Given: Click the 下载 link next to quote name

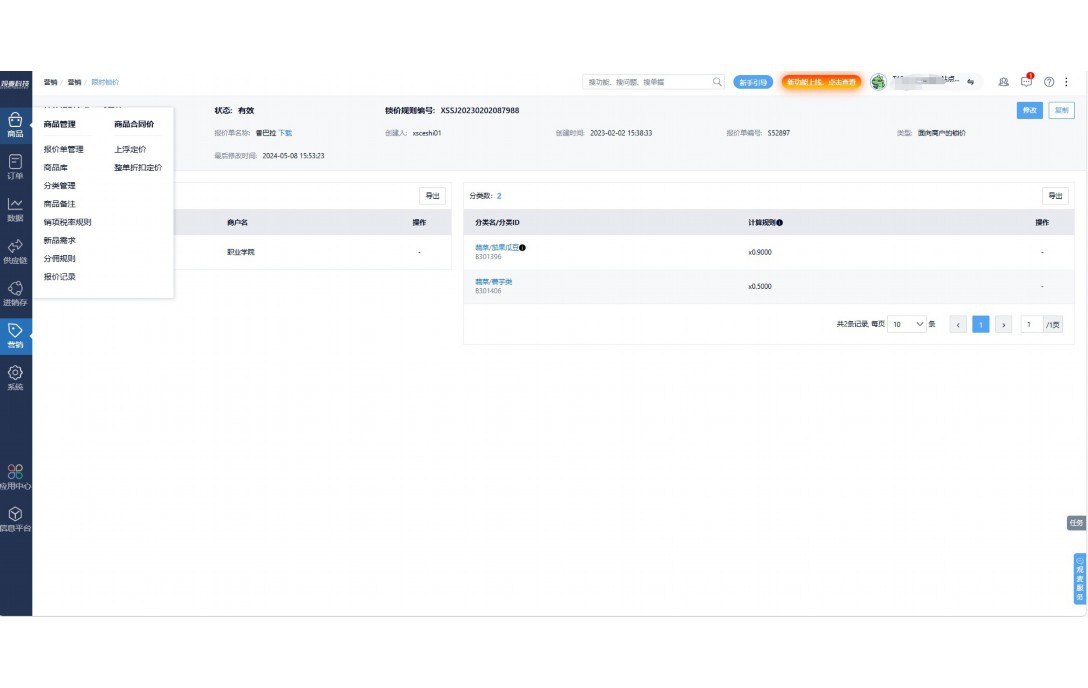Looking at the screenshot, I should coord(285,133).
